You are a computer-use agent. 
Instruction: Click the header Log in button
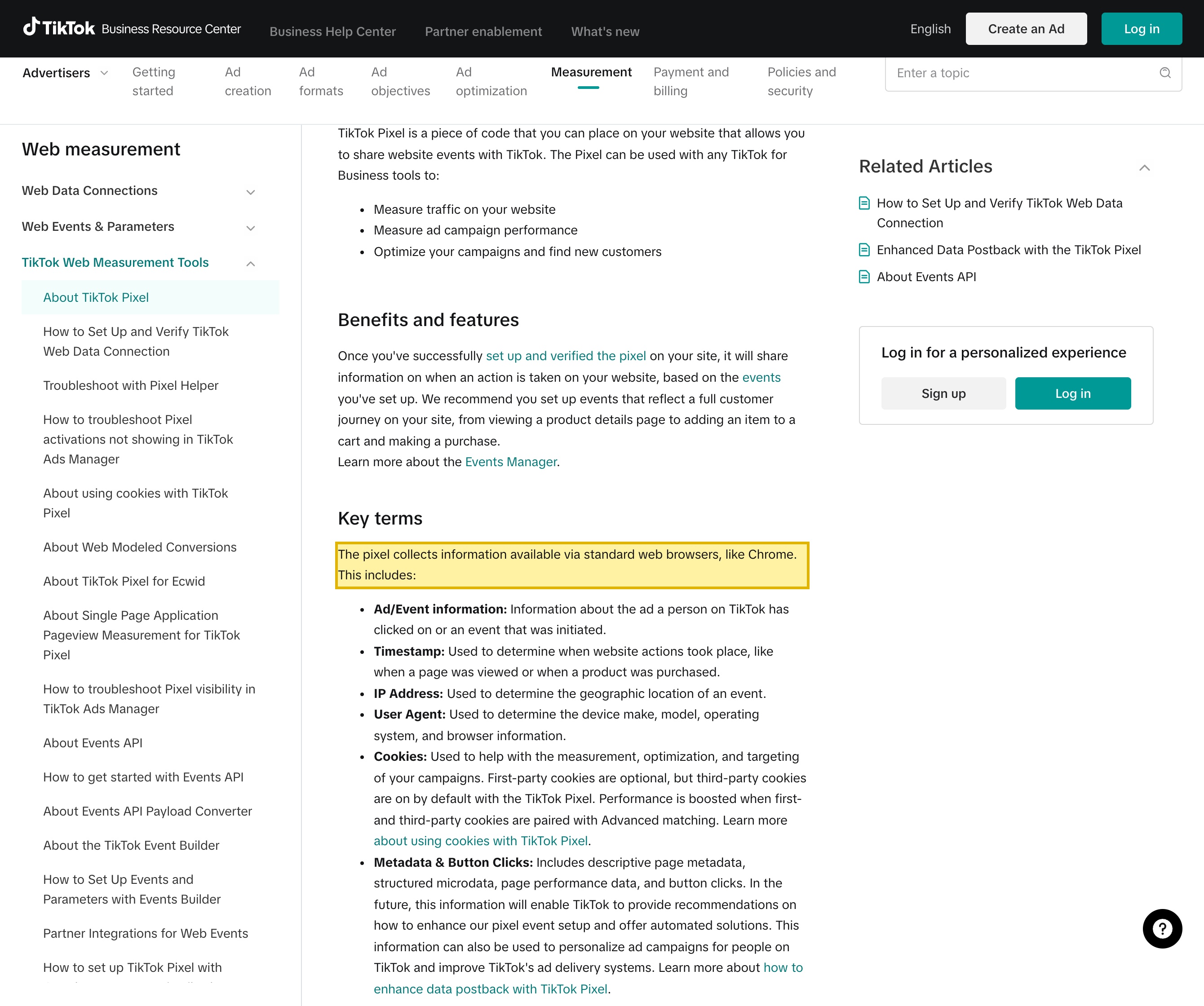point(1141,29)
